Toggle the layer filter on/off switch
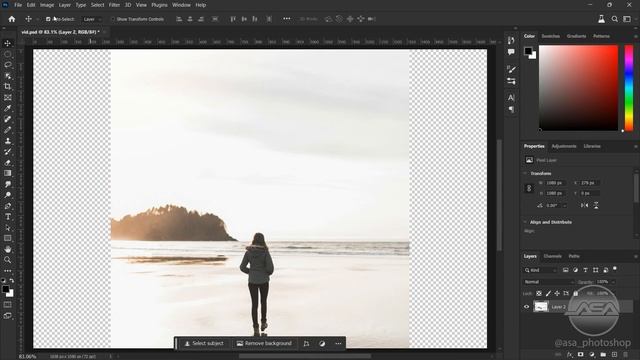 [615, 269]
